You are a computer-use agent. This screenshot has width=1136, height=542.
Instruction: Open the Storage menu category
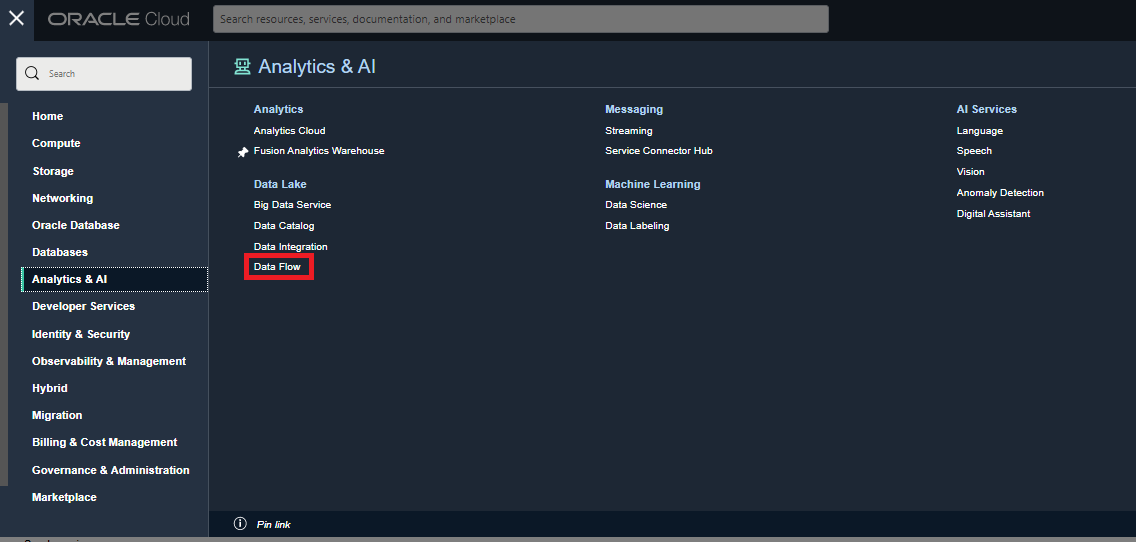click(x=53, y=171)
